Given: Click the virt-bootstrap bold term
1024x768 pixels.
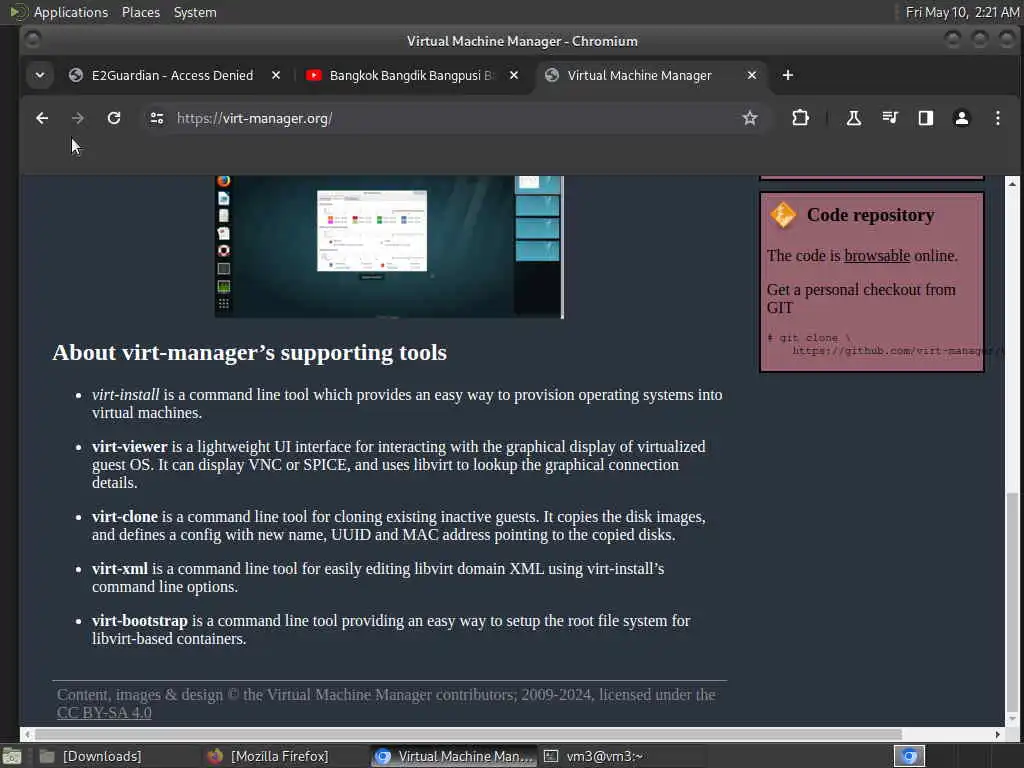Looking at the screenshot, I should pos(139,620).
